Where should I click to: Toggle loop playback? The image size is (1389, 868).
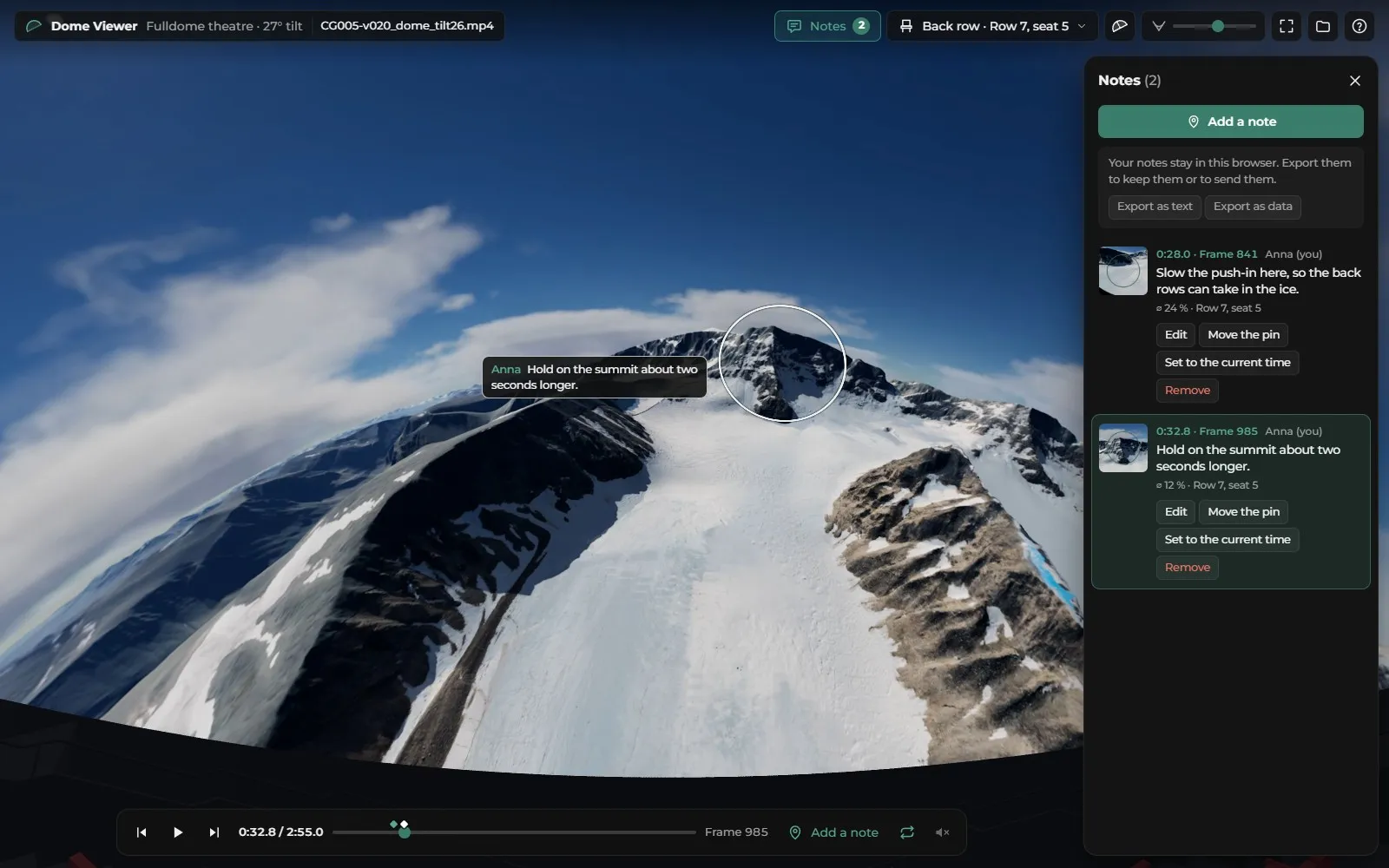click(907, 832)
